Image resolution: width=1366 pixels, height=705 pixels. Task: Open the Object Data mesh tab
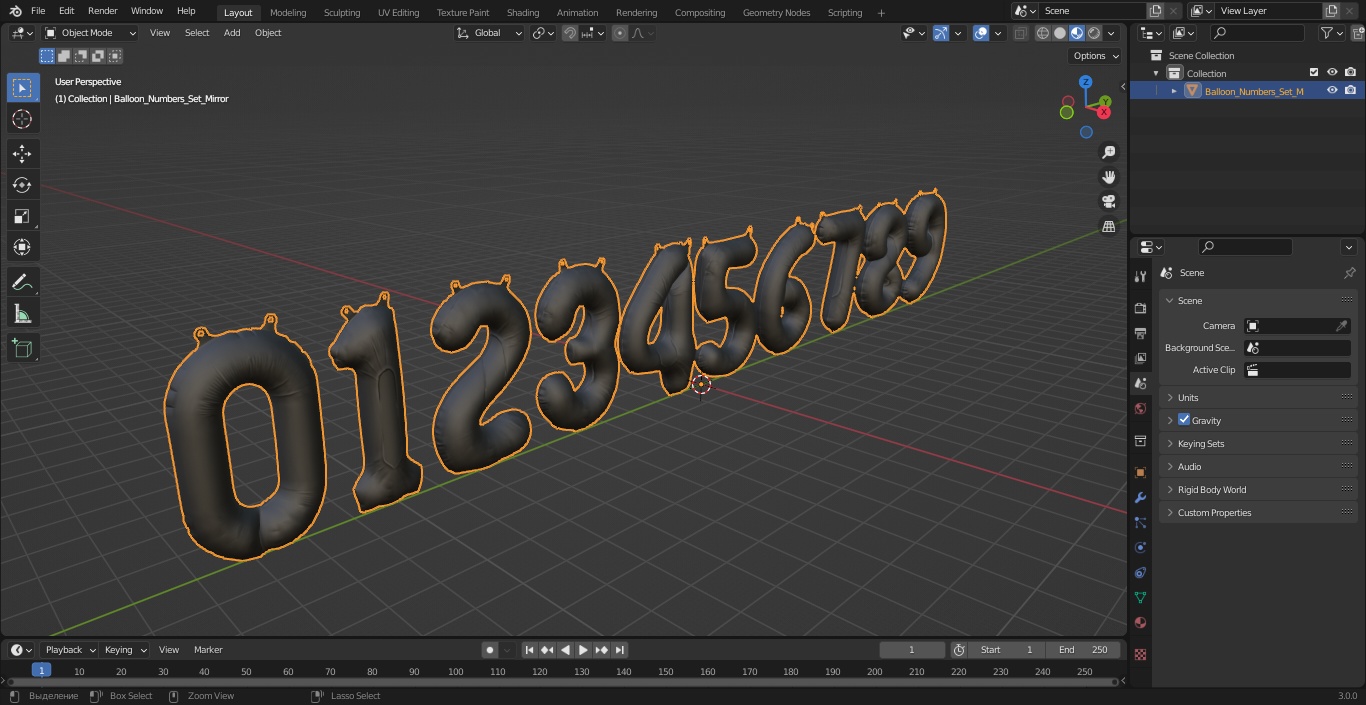pyautogui.click(x=1140, y=597)
